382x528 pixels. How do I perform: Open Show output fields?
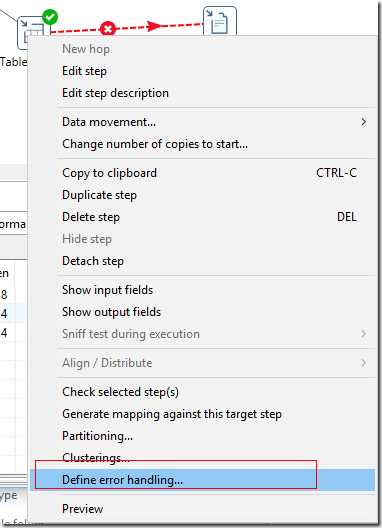[x=112, y=312]
